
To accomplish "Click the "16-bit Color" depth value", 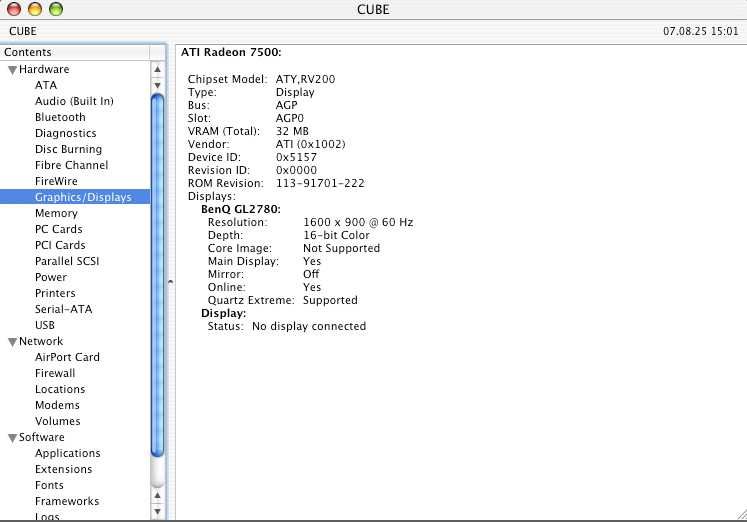I will [336, 235].
